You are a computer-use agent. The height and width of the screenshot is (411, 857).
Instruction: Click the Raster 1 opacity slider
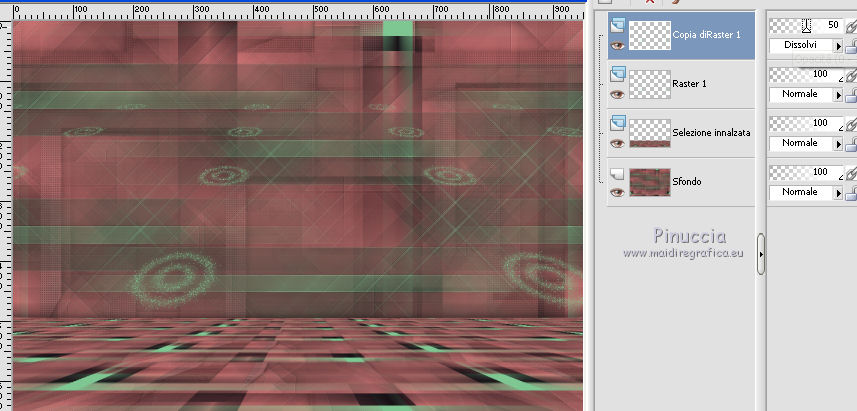tap(806, 74)
